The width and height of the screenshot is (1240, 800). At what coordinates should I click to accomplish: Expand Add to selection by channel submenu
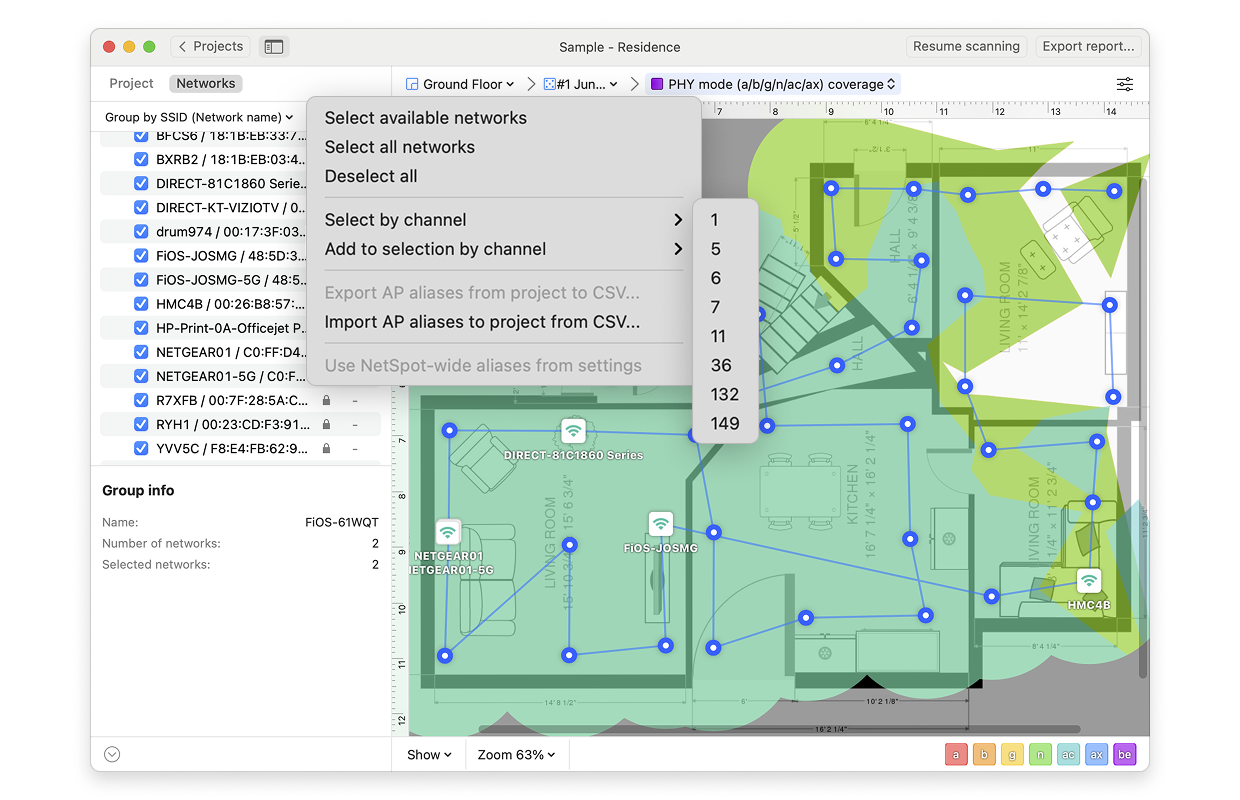(x=504, y=249)
